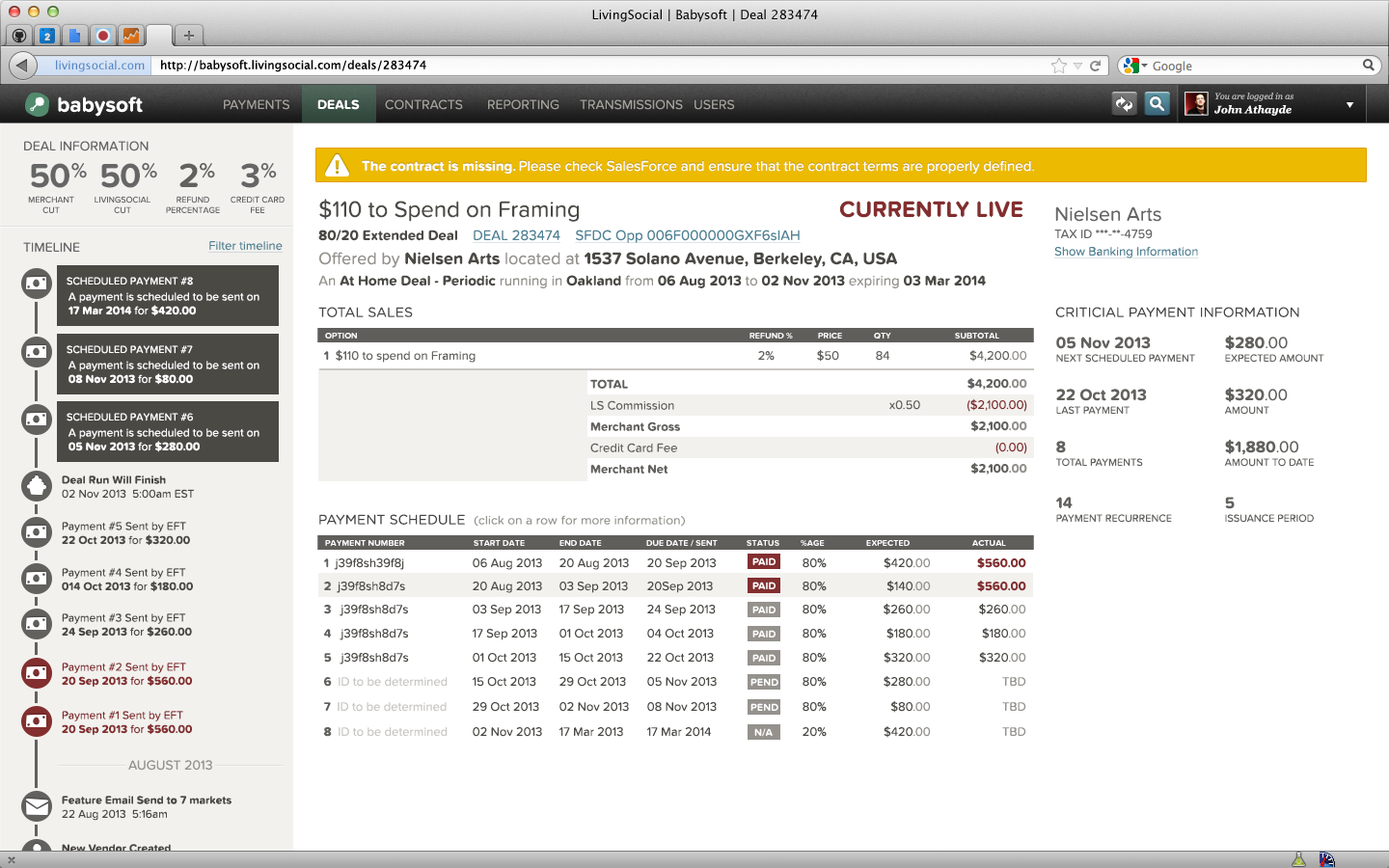Click the Feature Email Send to 7 markets entry
The width and height of the screenshot is (1389, 868).
[147, 807]
